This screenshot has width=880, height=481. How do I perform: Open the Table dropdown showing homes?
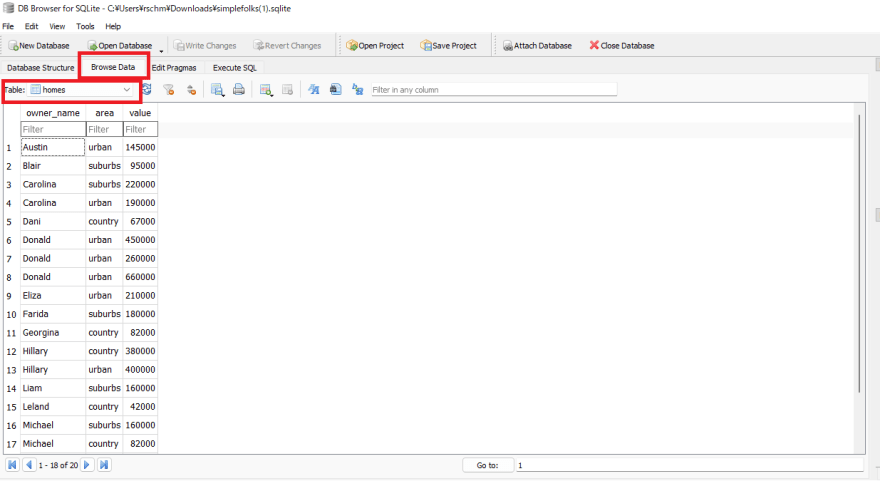81,90
